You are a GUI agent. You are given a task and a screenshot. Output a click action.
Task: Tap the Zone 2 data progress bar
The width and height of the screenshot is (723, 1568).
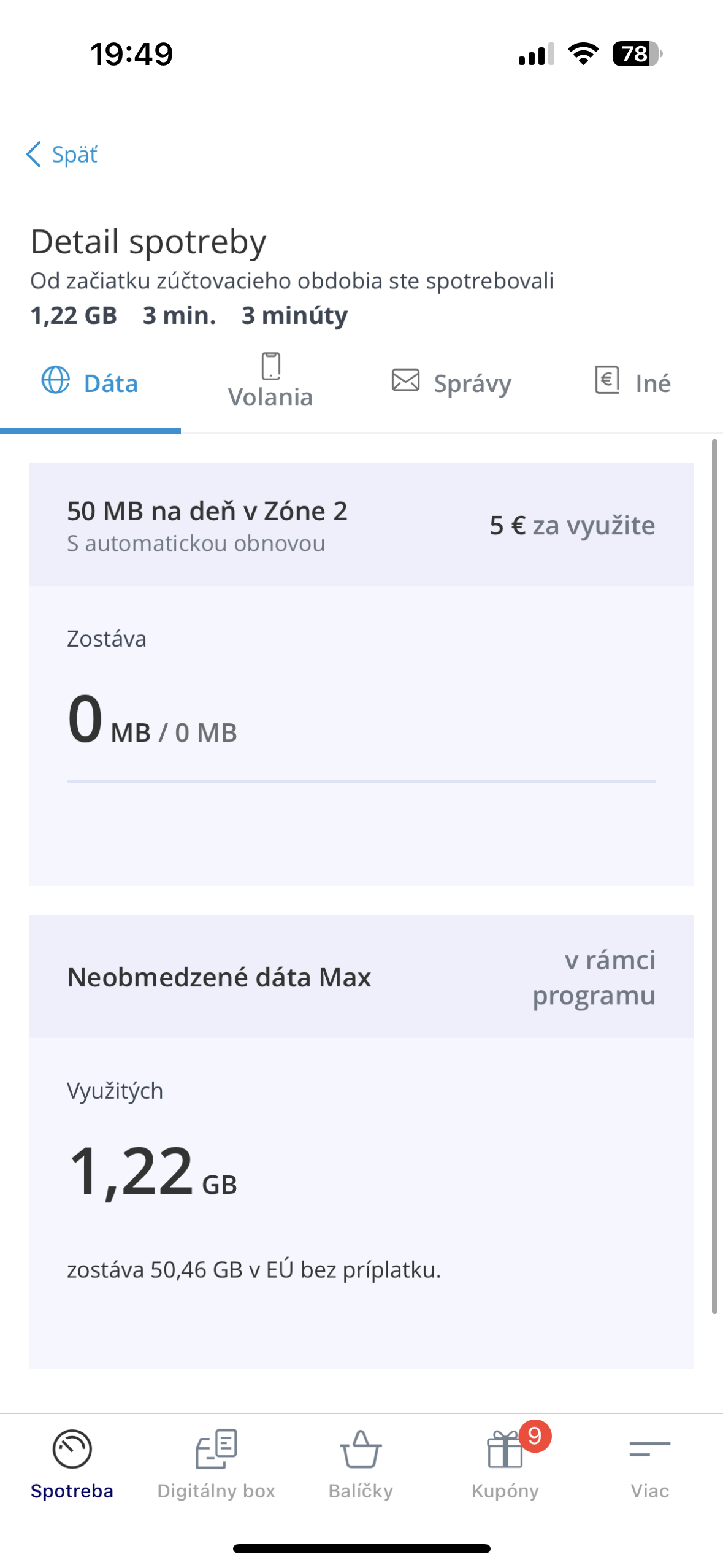[x=361, y=782]
